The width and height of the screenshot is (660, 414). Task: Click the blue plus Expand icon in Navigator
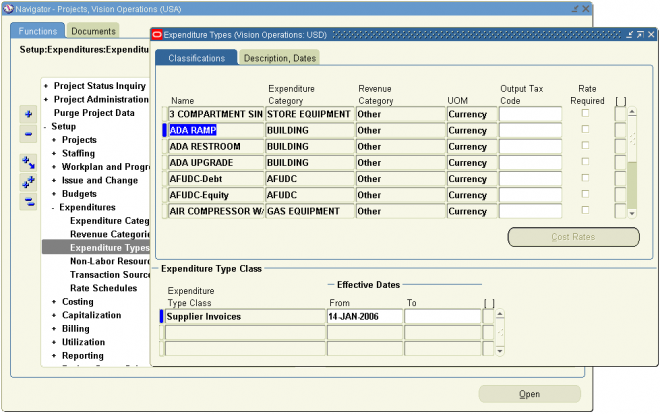coord(28,114)
